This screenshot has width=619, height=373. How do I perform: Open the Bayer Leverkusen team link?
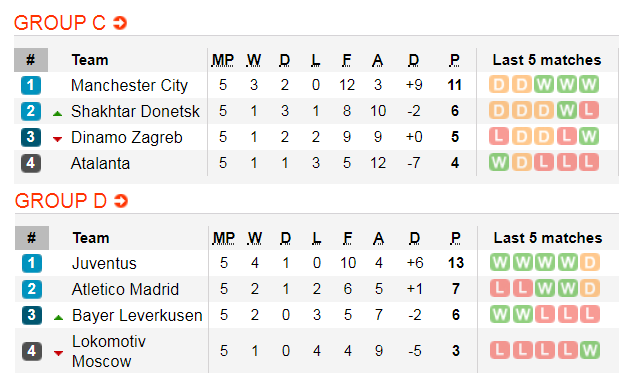(137, 315)
